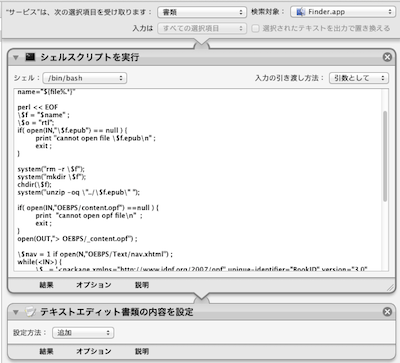The width and height of the screenshot is (400, 363).
Task: Open the 引数として input passing dropdown
Action: click(x=359, y=78)
